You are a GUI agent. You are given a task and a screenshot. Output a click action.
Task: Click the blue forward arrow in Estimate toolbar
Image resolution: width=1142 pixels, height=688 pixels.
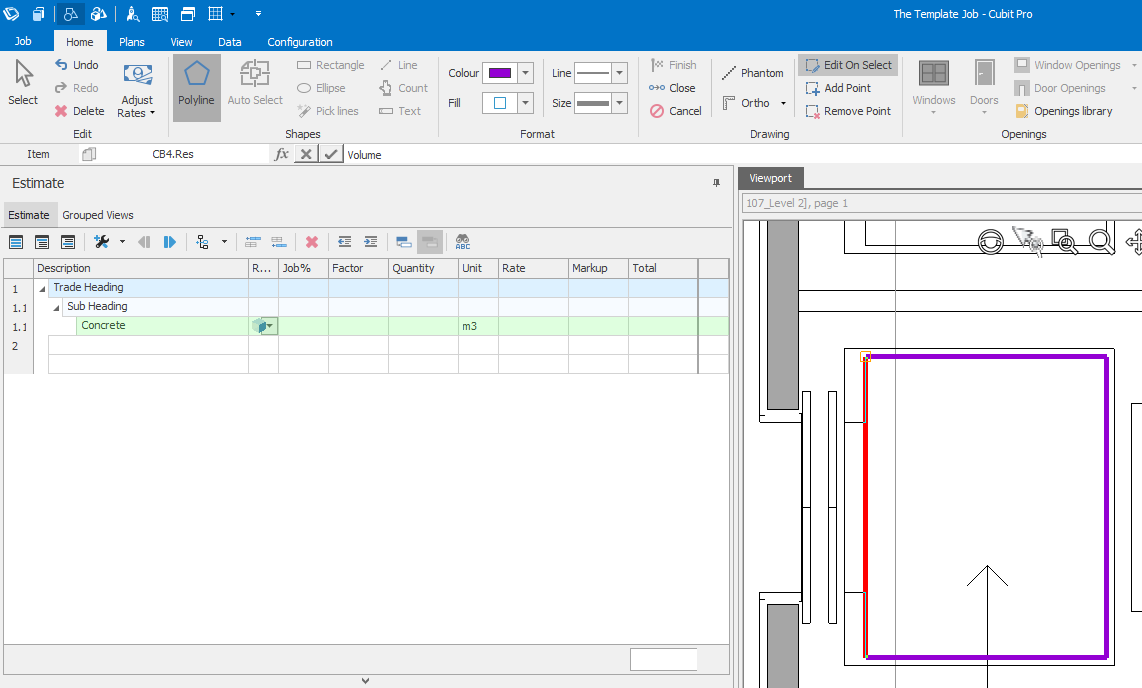(170, 242)
